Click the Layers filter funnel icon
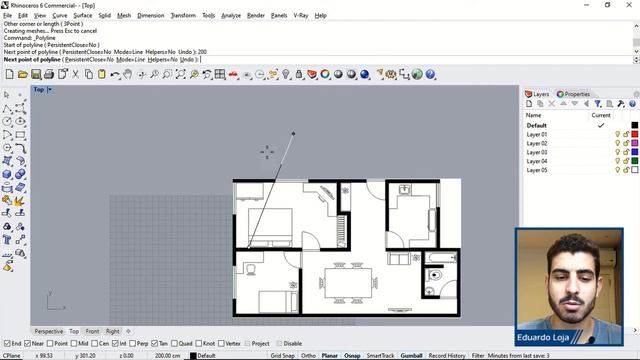640x360 pixels. [598, 104]
